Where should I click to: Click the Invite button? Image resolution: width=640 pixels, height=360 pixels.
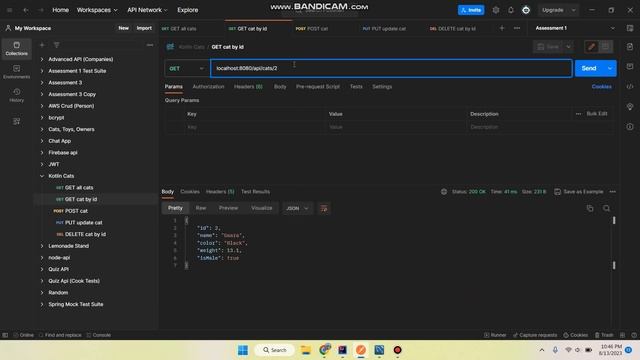(471, 10)
